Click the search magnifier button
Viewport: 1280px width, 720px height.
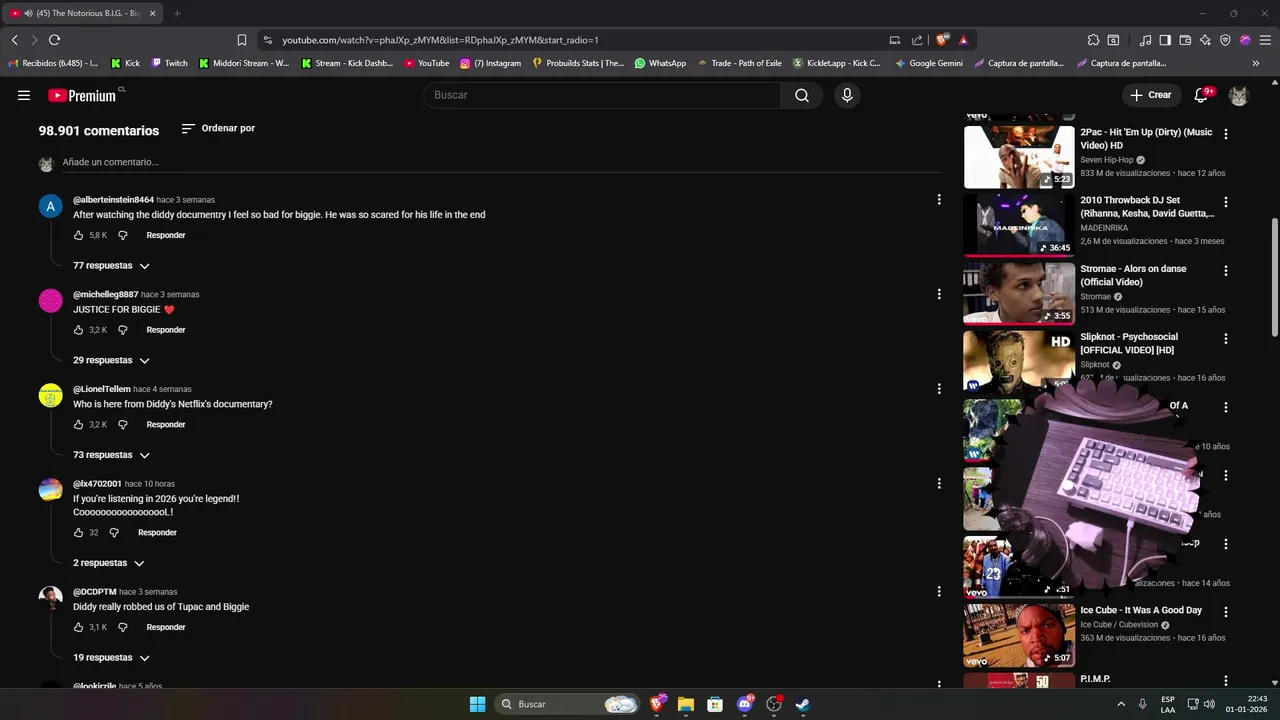click(x=802, y=95)
